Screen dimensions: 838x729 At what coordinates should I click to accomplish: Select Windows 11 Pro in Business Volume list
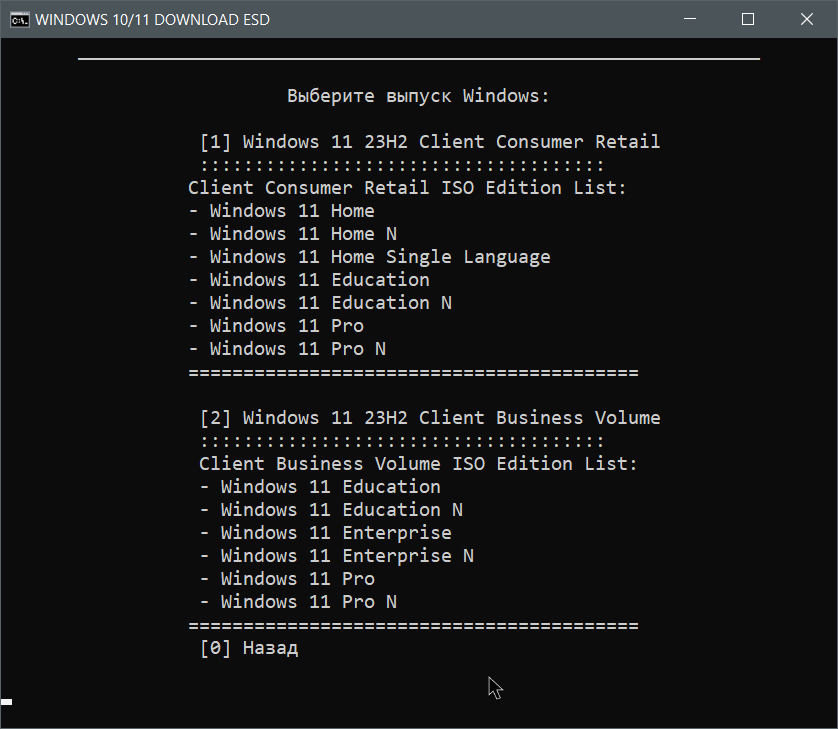coord(289,578)
